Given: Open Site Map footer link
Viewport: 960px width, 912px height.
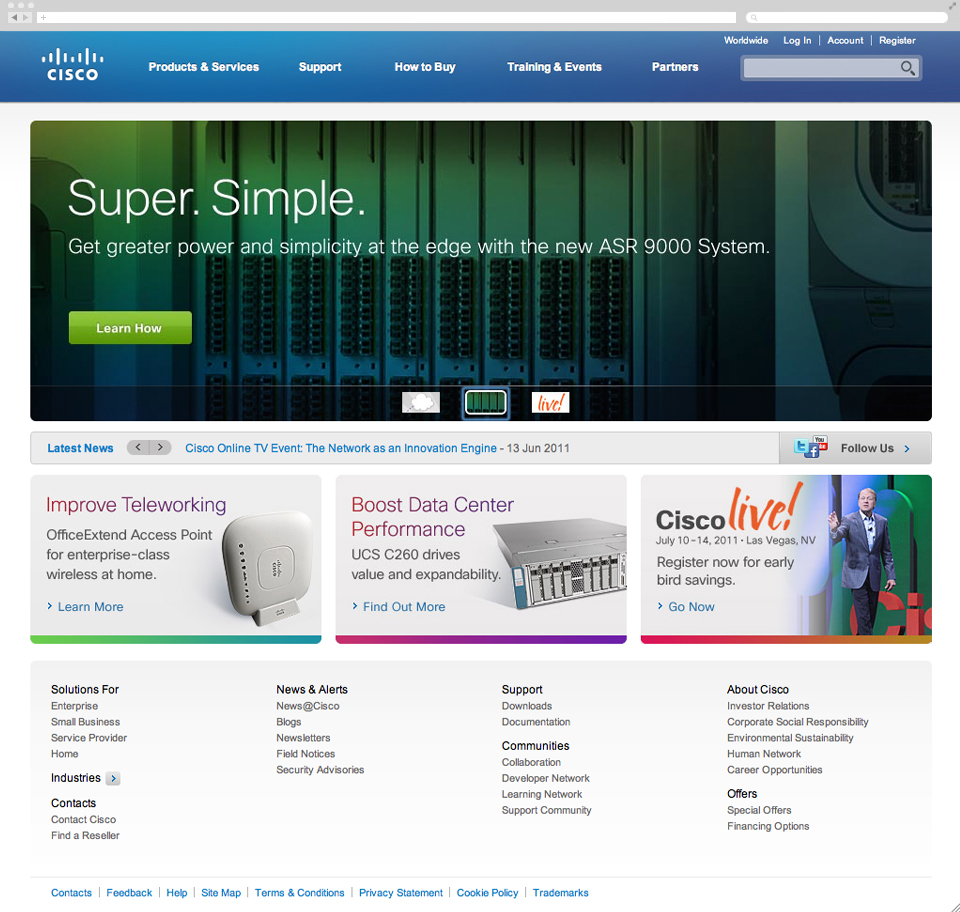Looking at the screenshot, I should (220, 892).
